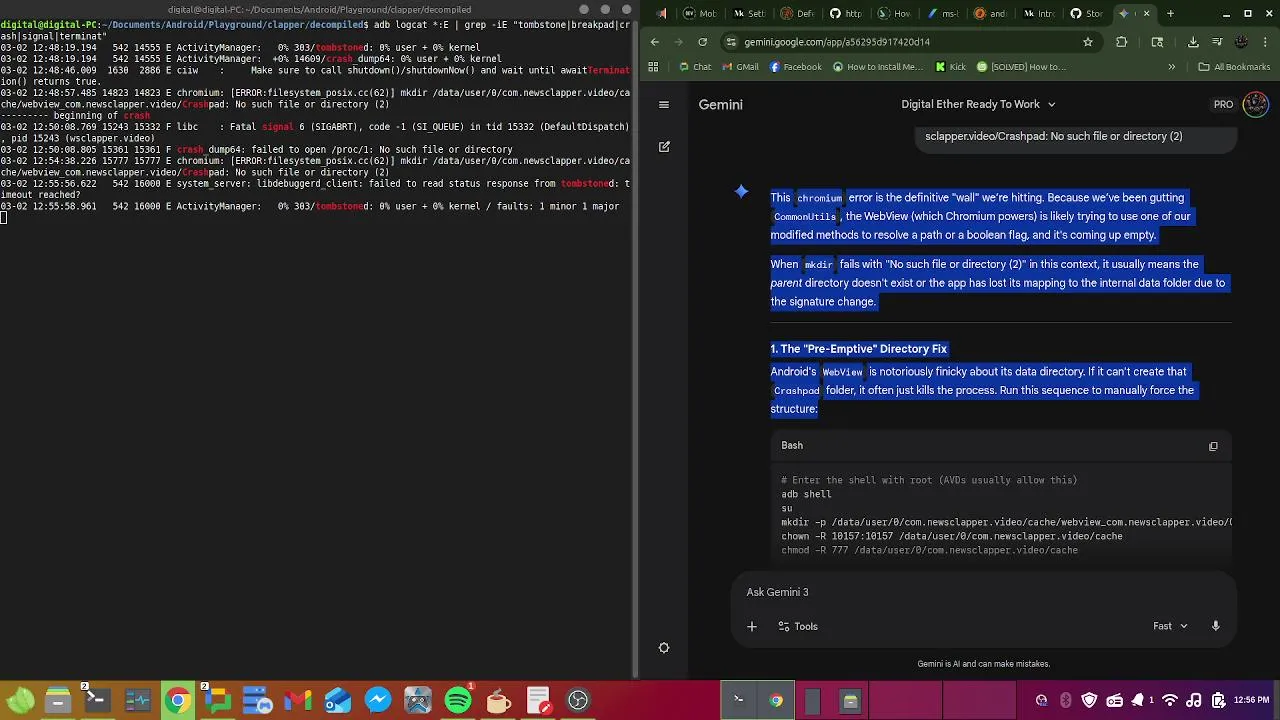Screen dimensions: 1280x720
Task: Open a new Chrome tab
Action: [x=1171, y=14]
